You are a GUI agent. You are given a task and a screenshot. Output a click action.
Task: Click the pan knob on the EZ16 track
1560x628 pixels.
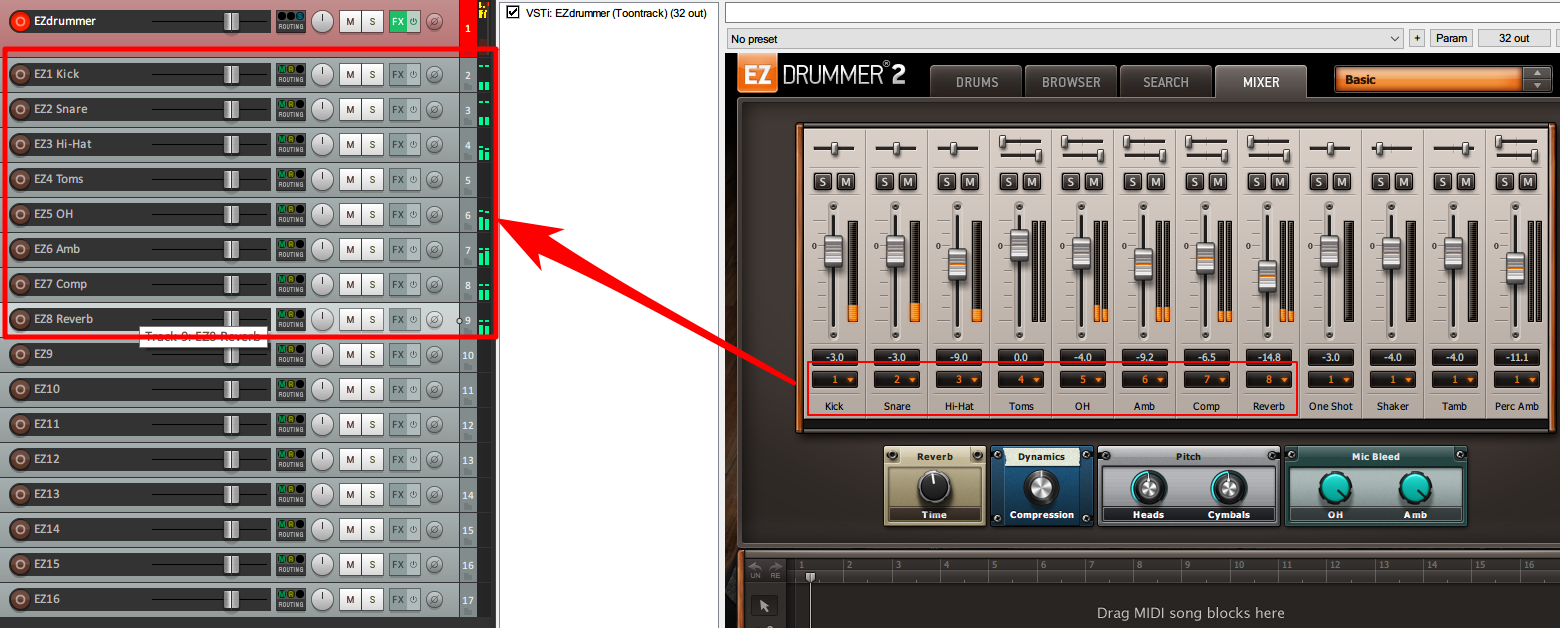[322, 599]
